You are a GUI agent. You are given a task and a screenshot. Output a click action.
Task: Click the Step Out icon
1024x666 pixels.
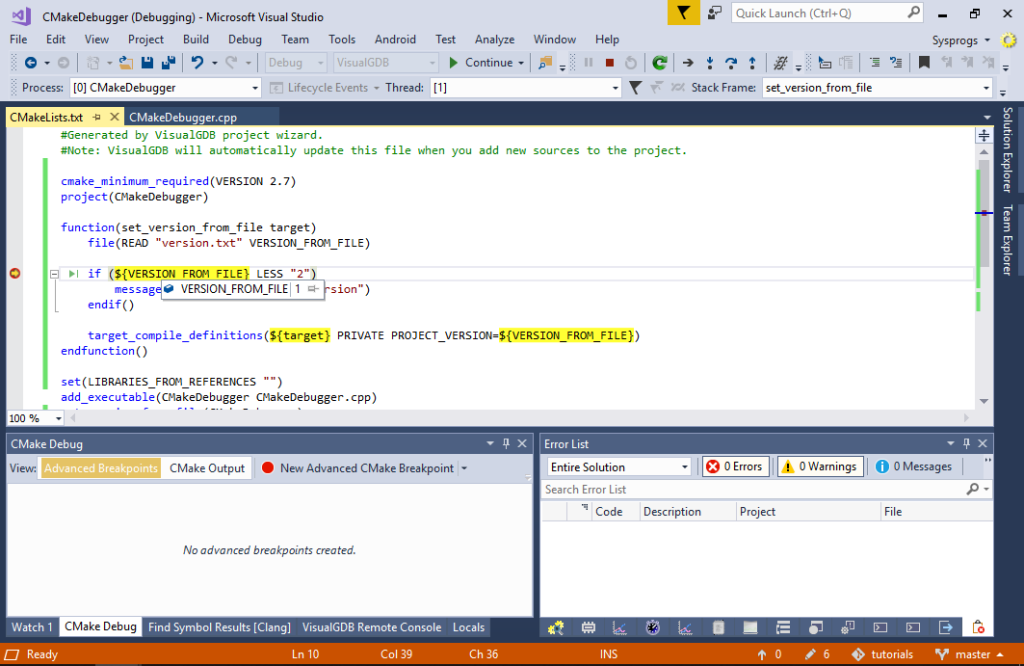coord(752,62)
